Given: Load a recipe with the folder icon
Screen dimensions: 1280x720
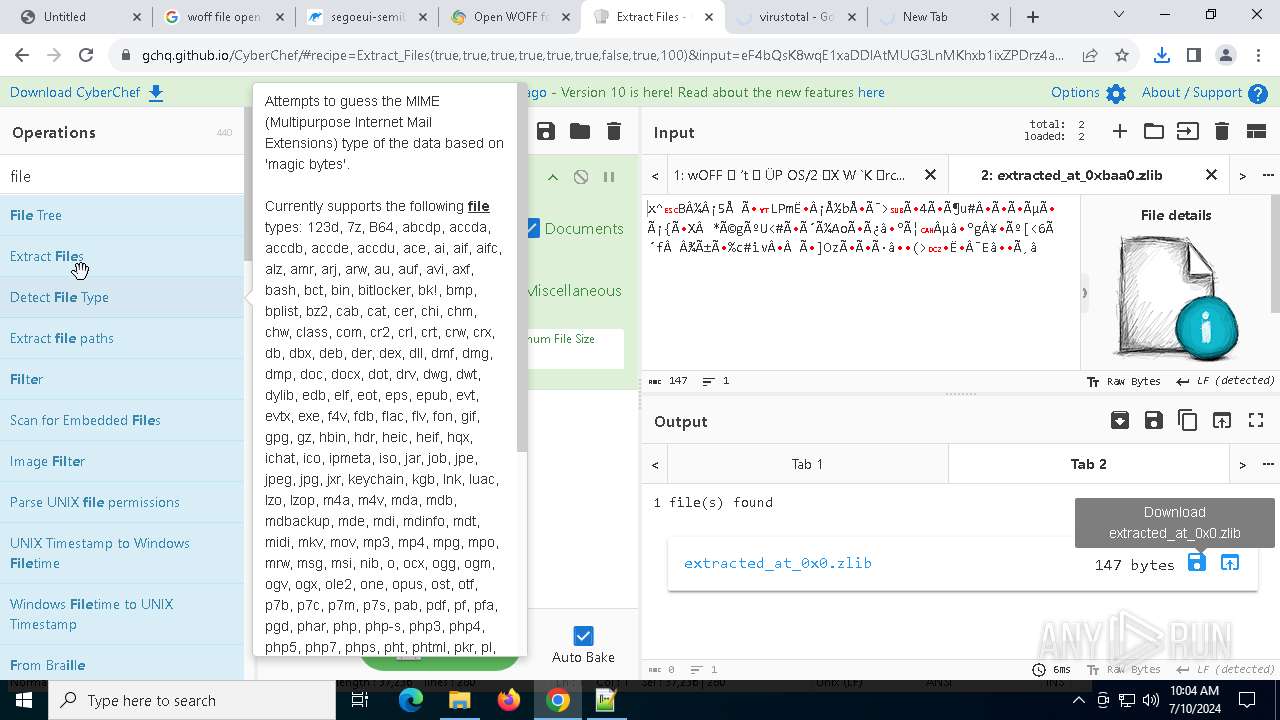Looking at the screenshot, I should coord(580,131).
